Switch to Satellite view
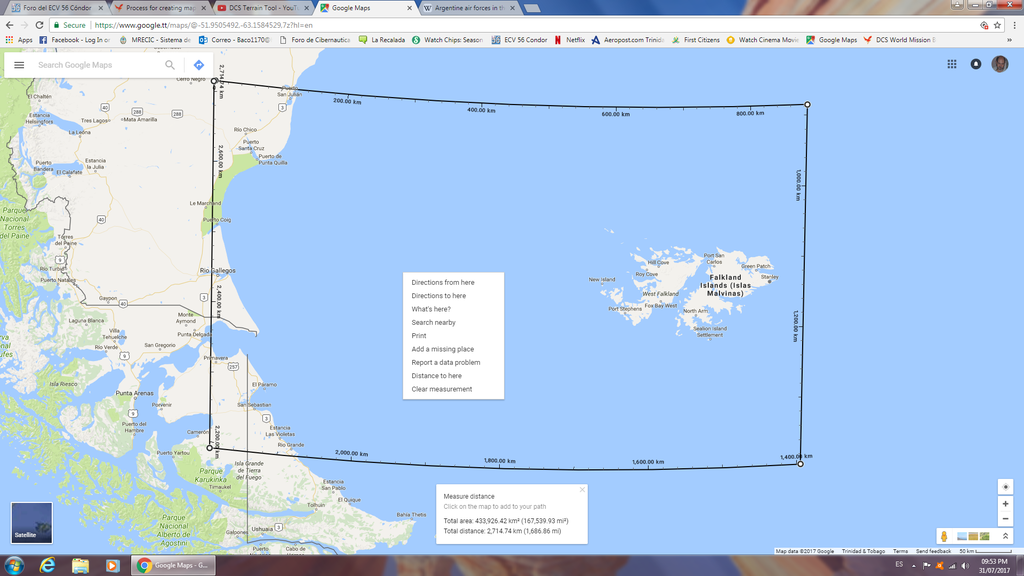The height and width of the screenshot is (576, 1024). [x=31, y=521]
